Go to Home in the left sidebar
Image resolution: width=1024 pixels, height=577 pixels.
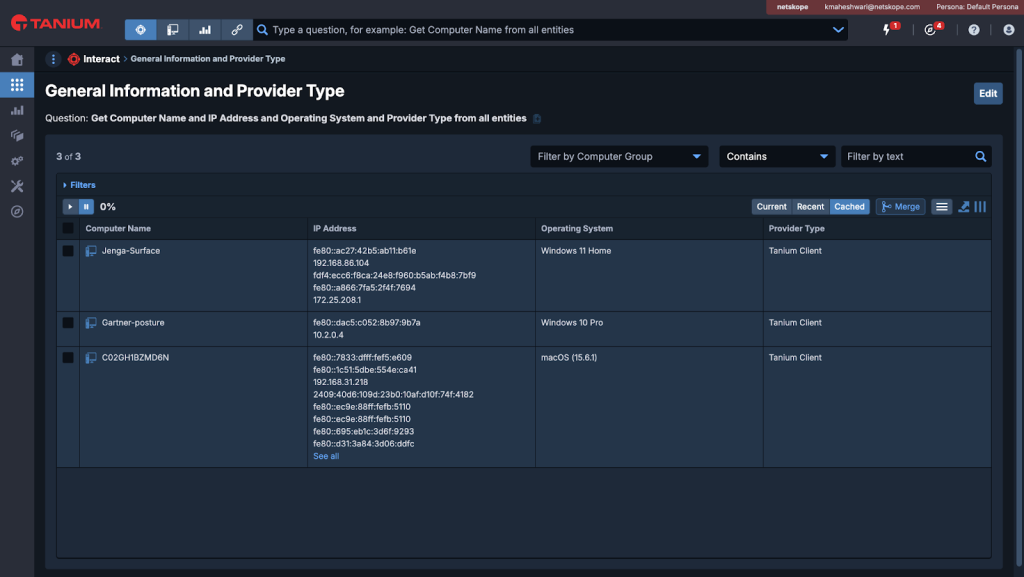pos(17,60)
